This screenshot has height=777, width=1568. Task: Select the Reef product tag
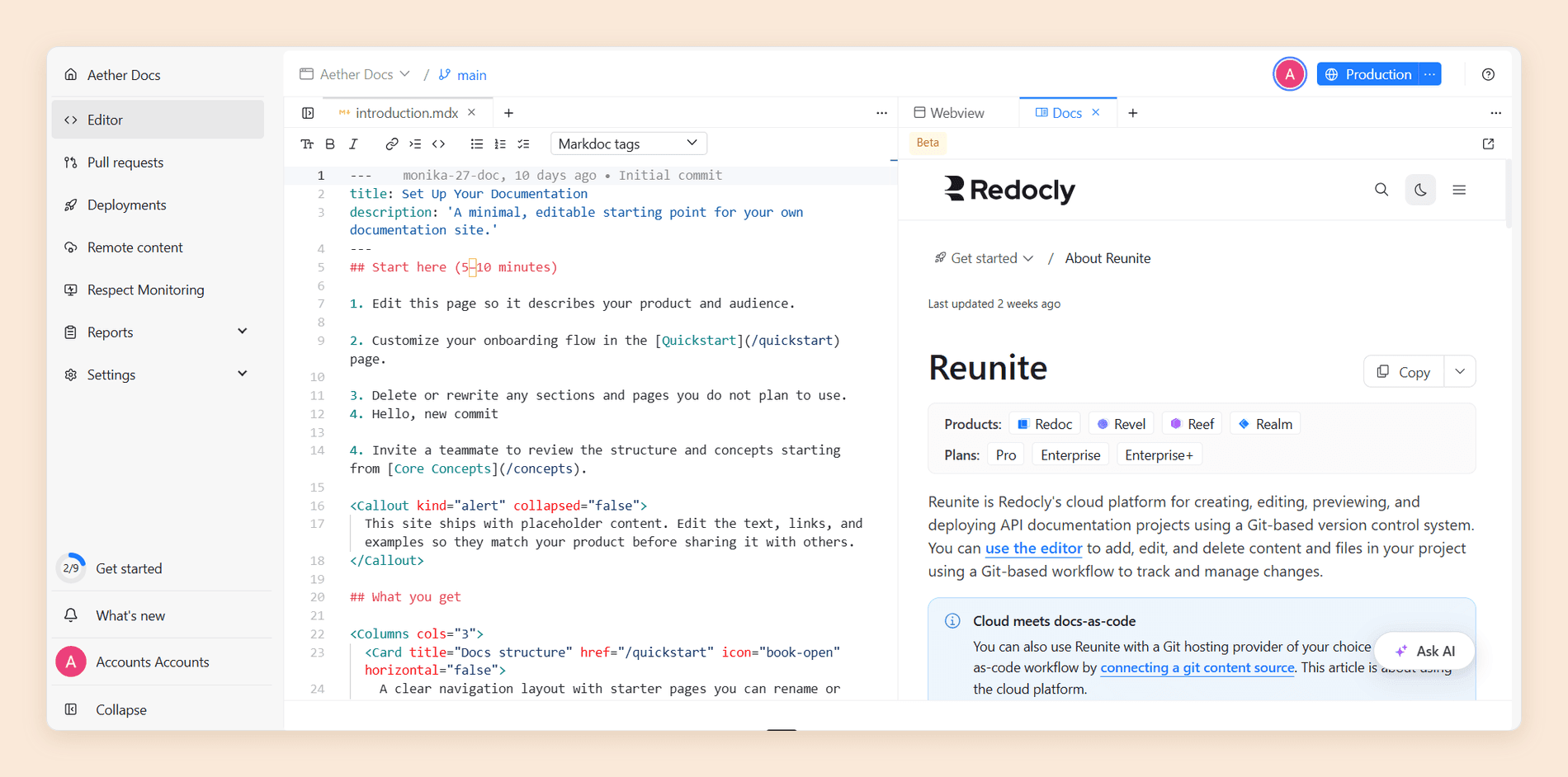click(1192, 424)
